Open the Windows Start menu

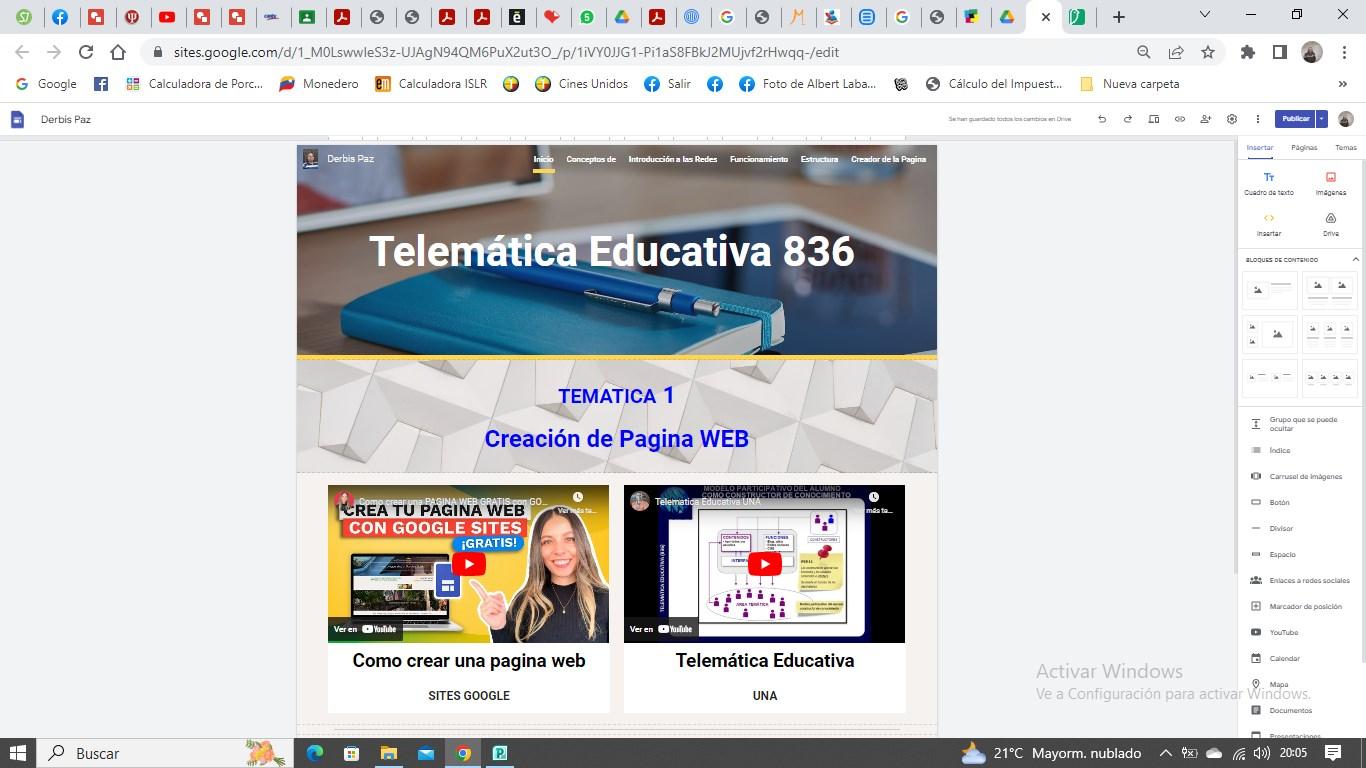[x=18, y=753]
